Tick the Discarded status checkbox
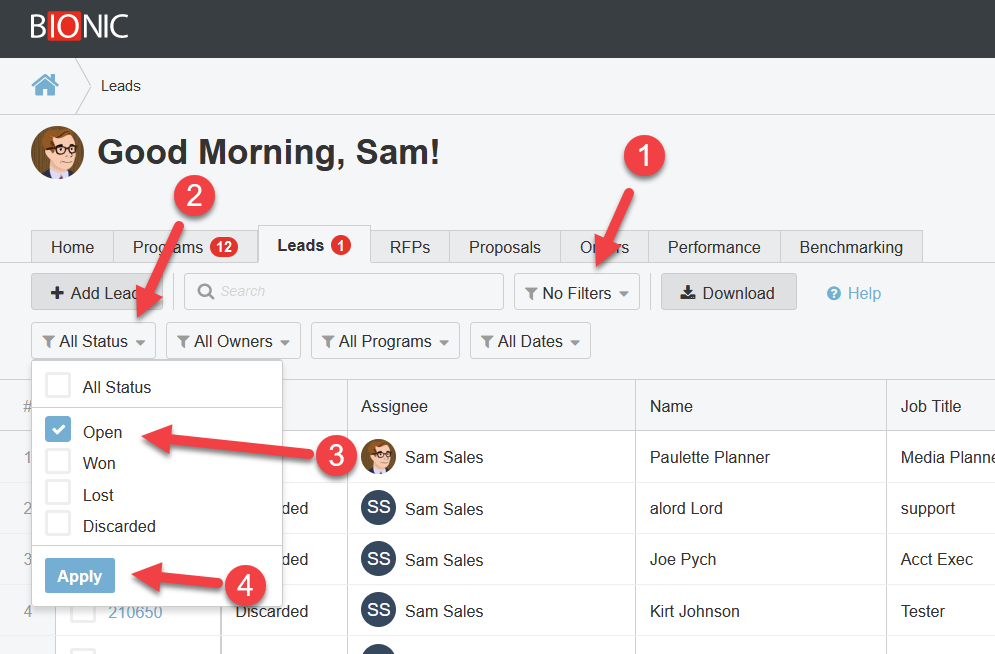 [x=59, y=524]
